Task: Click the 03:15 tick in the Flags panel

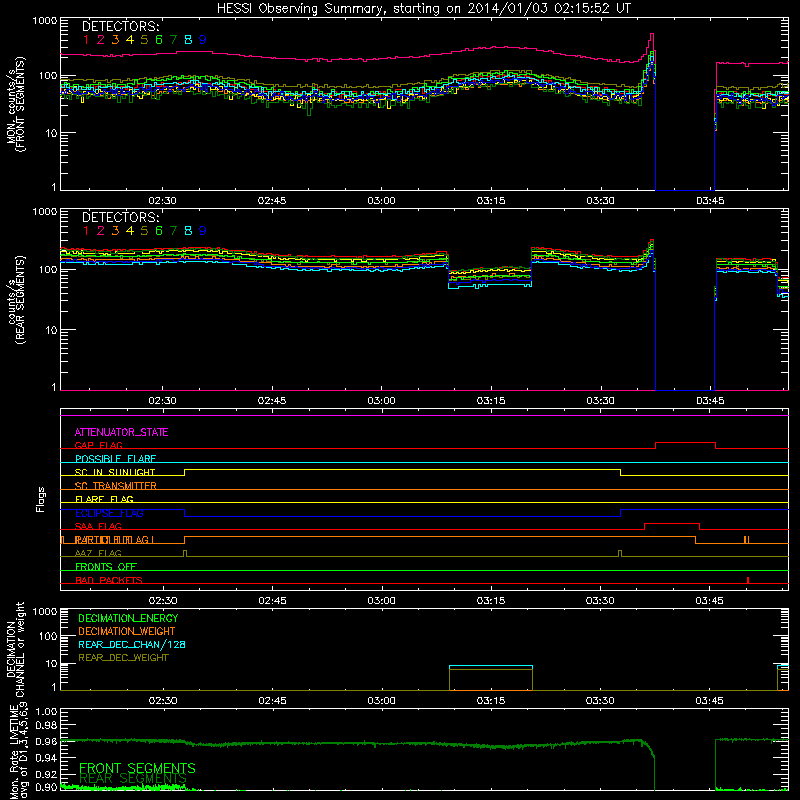Action: pyautogui.click(x=491, y=601)
